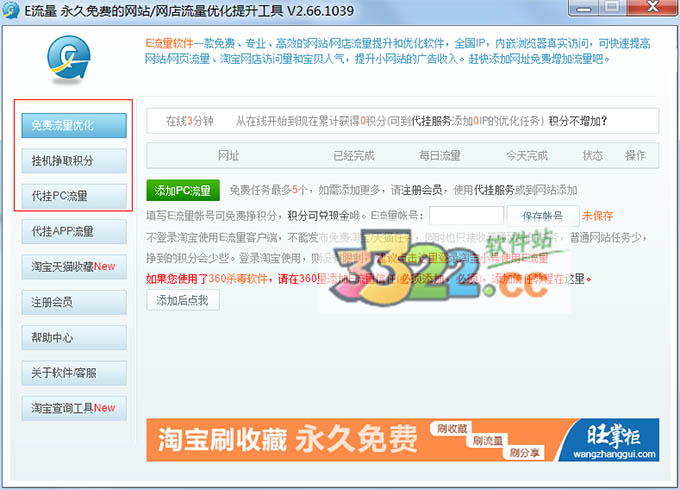Click the 今天完成 column header
The image size is (680, 490).
(527, 155)
